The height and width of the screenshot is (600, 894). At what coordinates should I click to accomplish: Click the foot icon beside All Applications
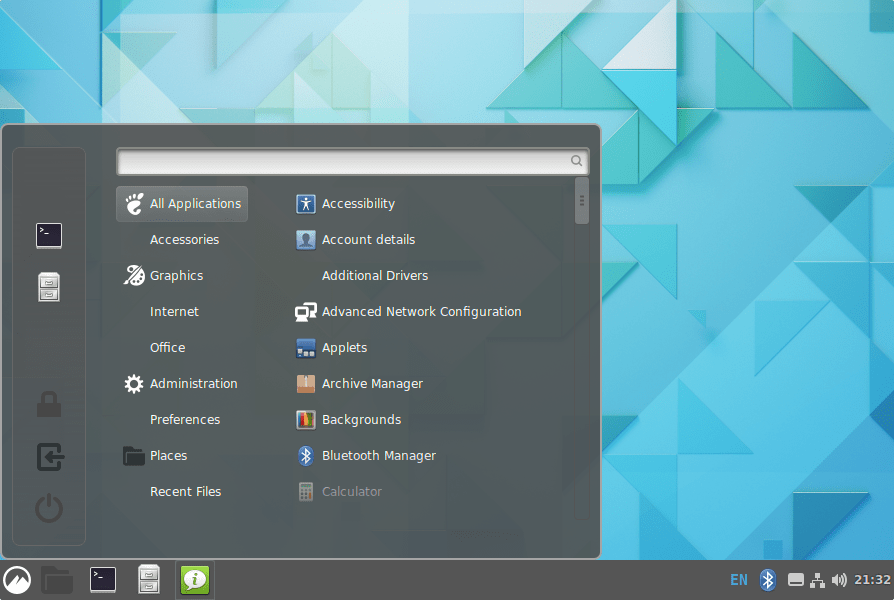coord(134,204)
